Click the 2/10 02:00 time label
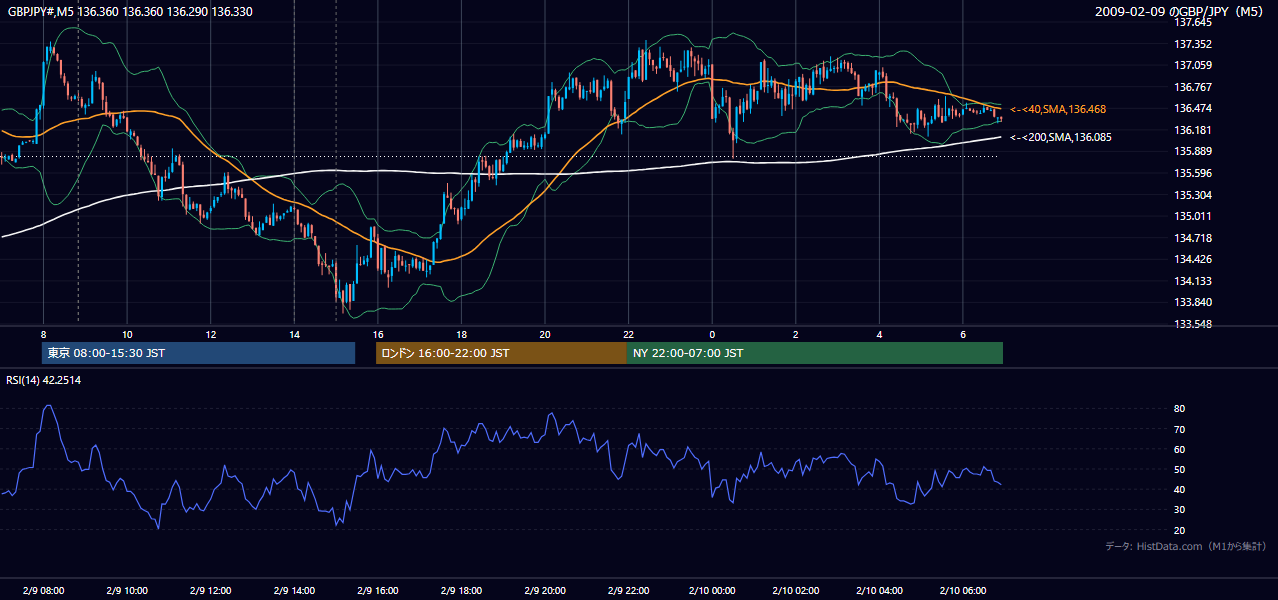 [796, 590]
